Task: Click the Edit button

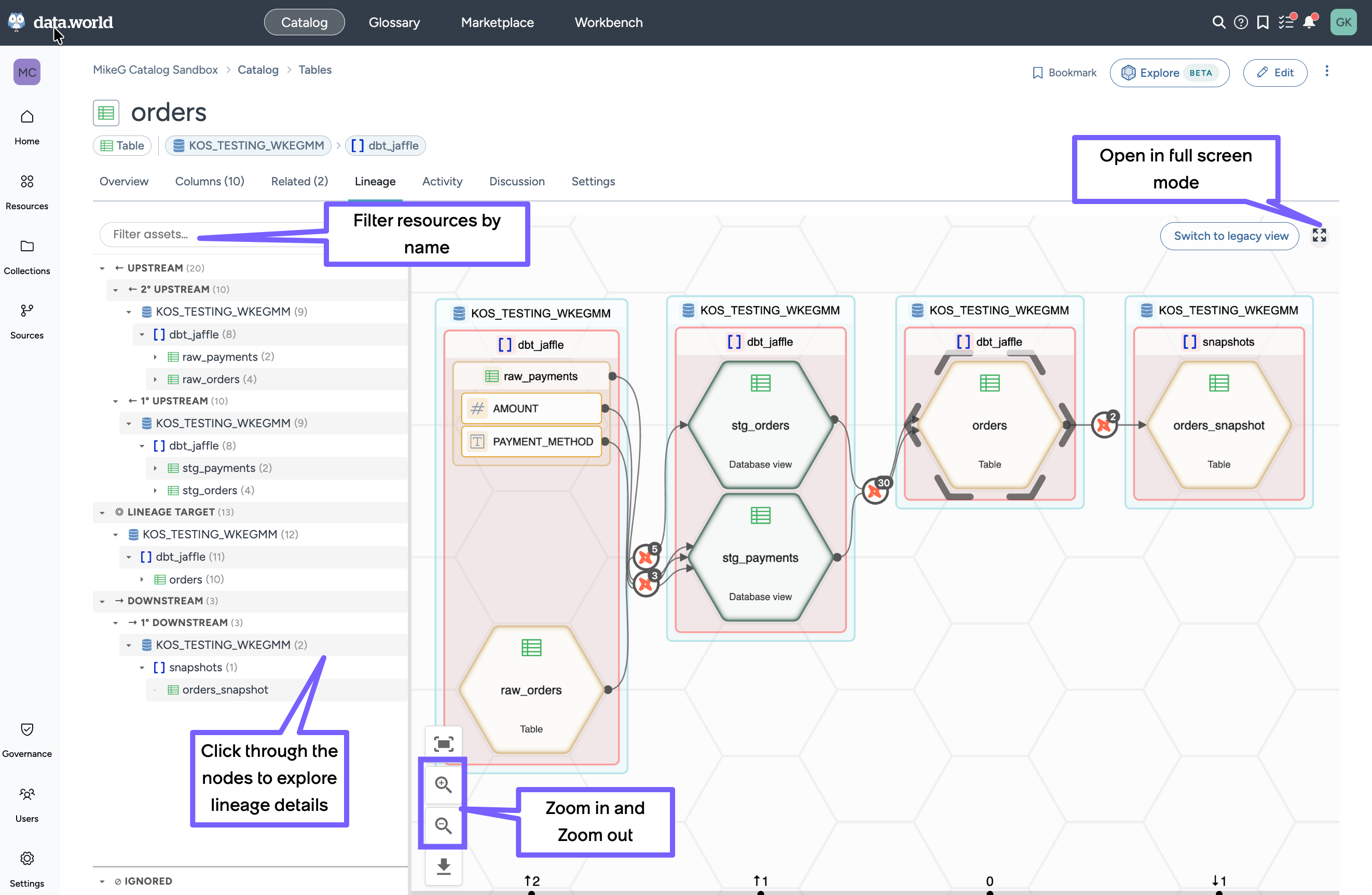Action: tap(1274, 73)
